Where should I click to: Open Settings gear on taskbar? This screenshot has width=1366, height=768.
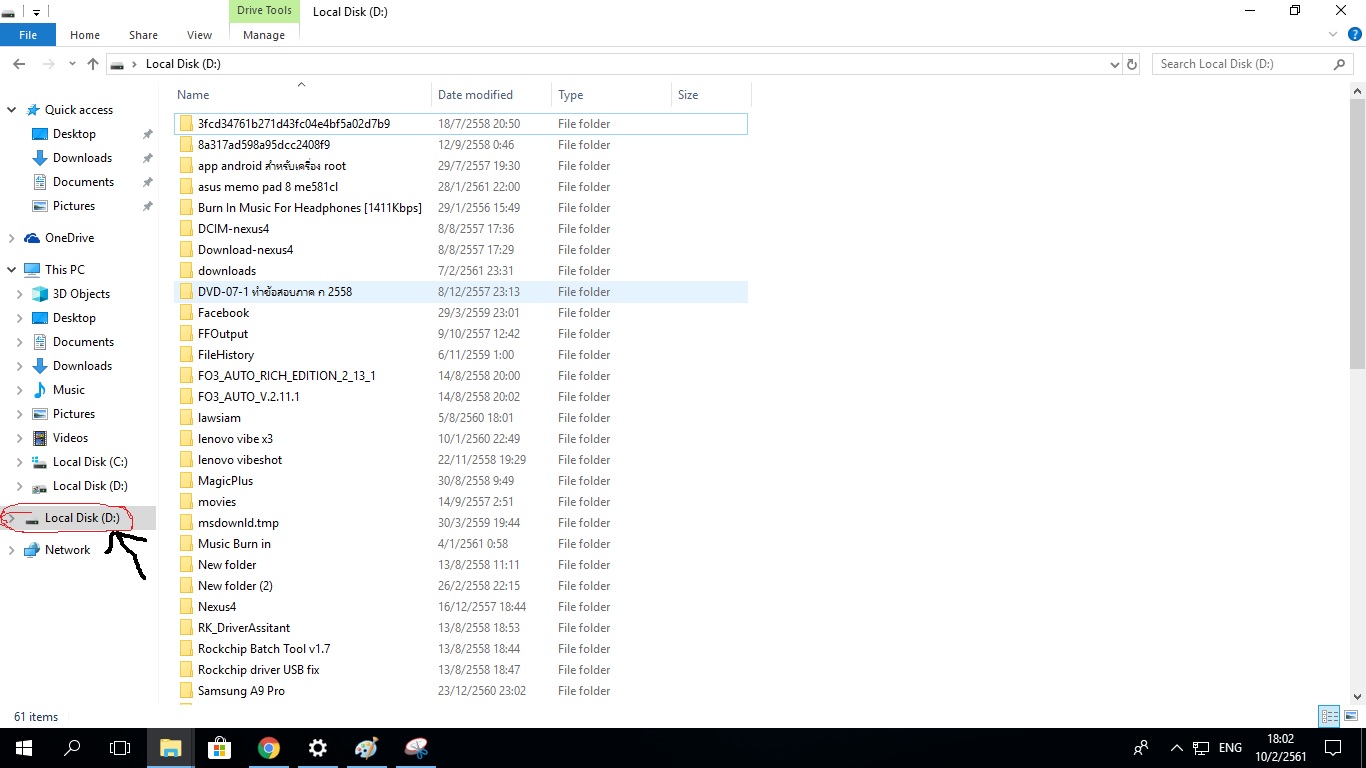(317, 748)
